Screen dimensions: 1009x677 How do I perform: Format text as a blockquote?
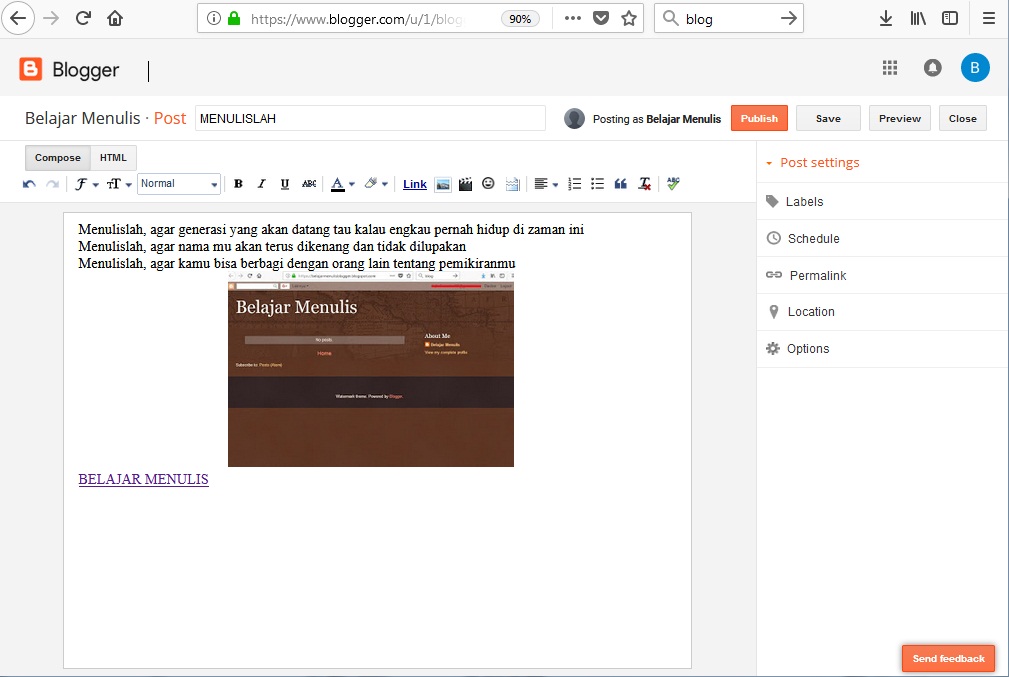tap(620, 184)
